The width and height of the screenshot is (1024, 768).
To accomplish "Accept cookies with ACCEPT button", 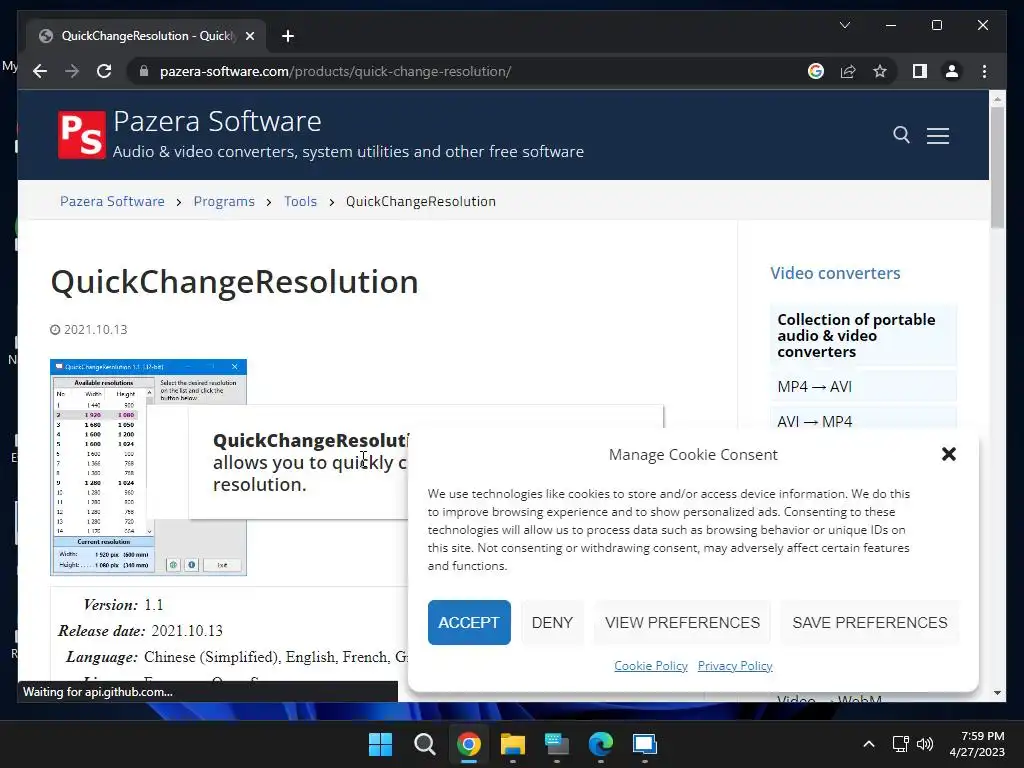I will click(x=469, y=622).
